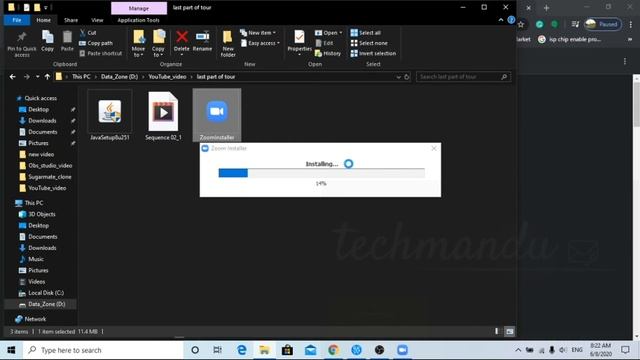Open the Easy access dropdown
The width and height of the screenshot is (640, 360).
260,43
